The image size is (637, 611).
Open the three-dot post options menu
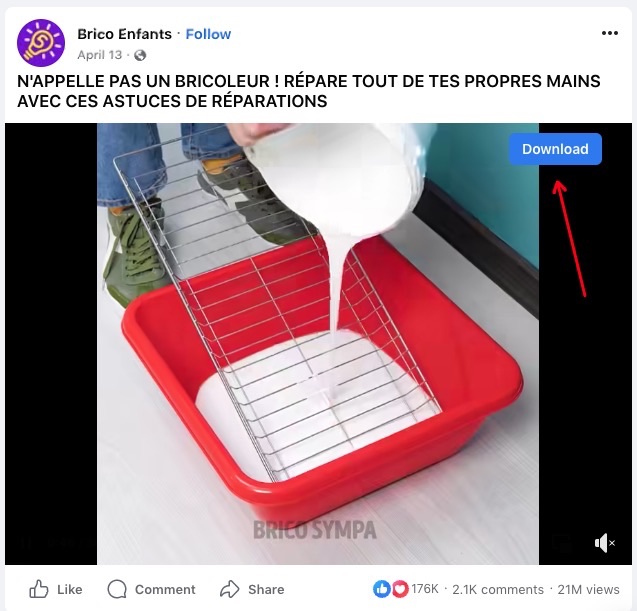pyautogui.click(x=610, y=33)
